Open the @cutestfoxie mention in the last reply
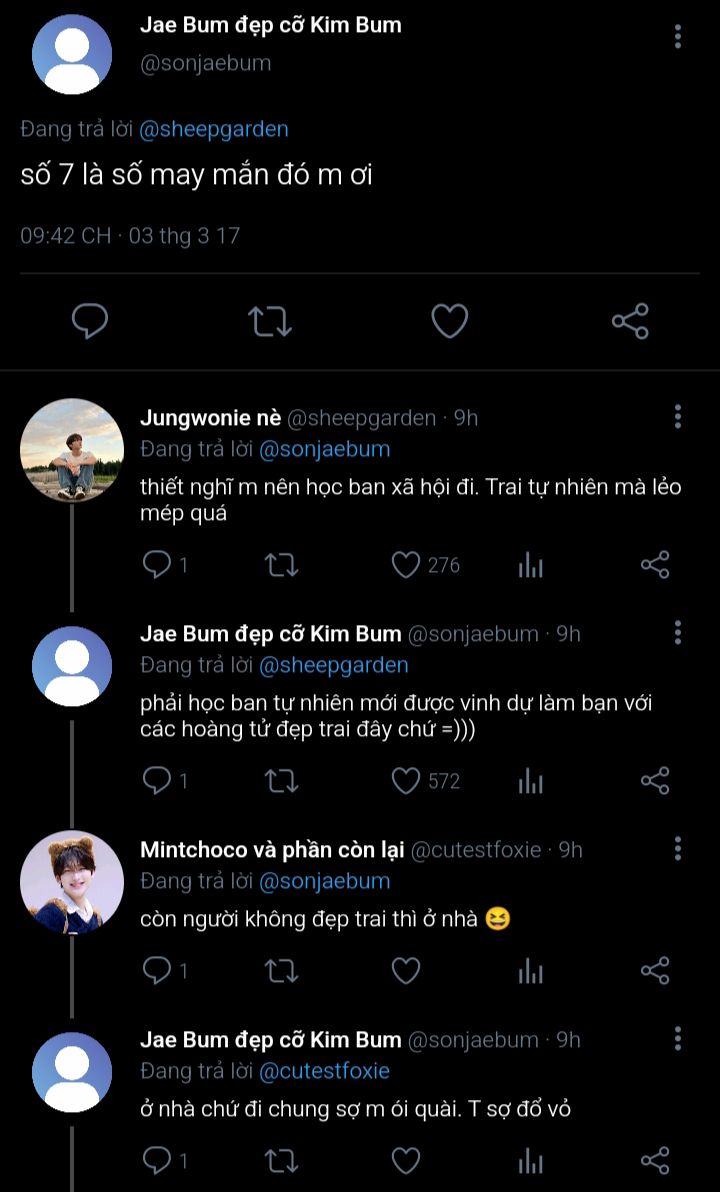720x1192 pixels. pos(324,1071)
